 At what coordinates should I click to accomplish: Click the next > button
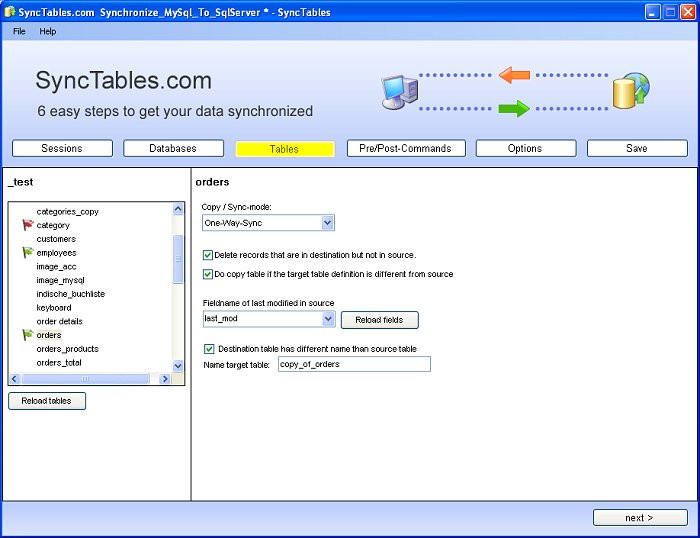tap(640, 517)
